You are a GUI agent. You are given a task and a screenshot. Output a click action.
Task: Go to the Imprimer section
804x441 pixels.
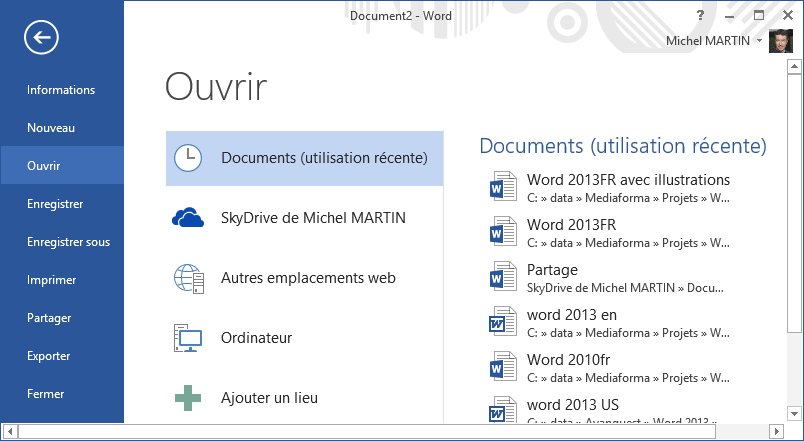pos(51,280)
